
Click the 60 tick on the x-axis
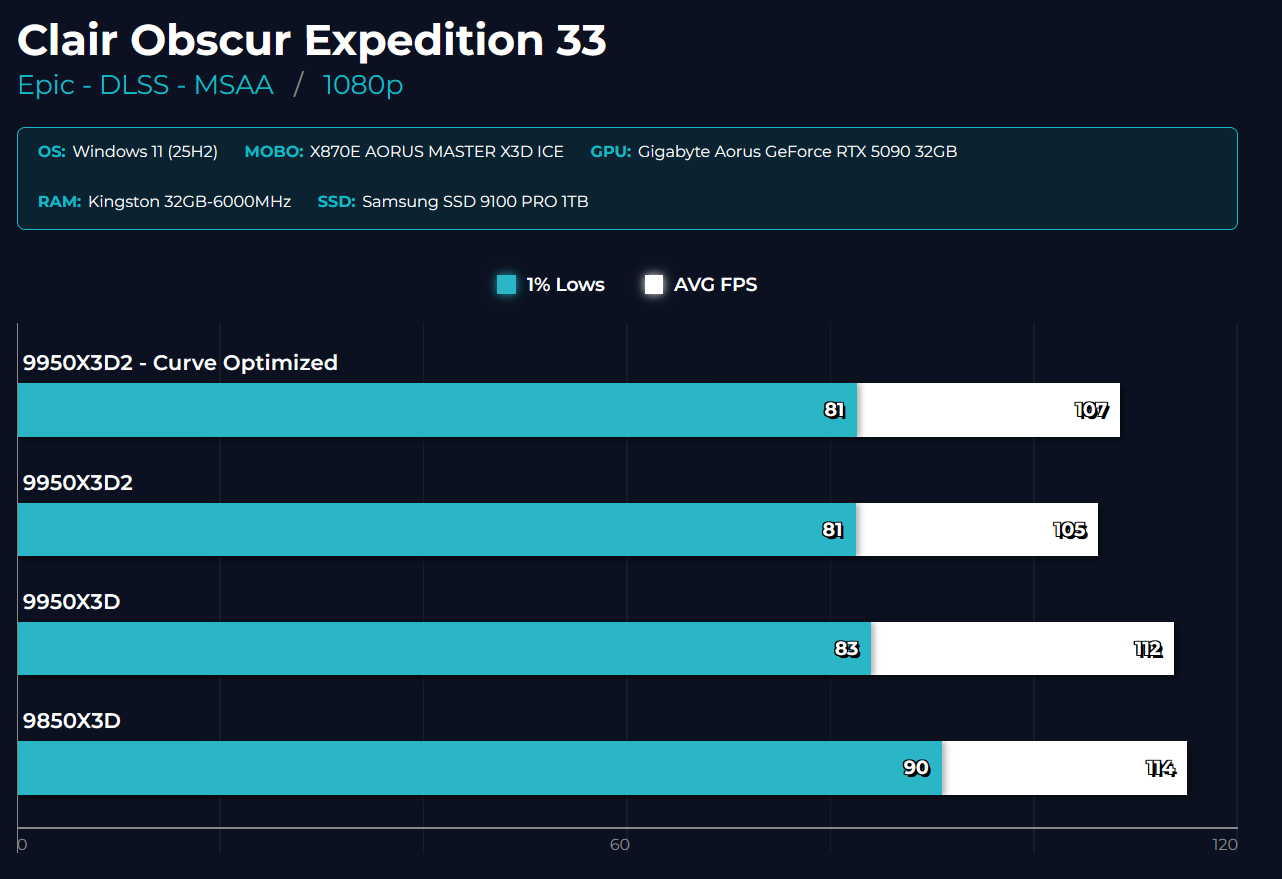620,845
